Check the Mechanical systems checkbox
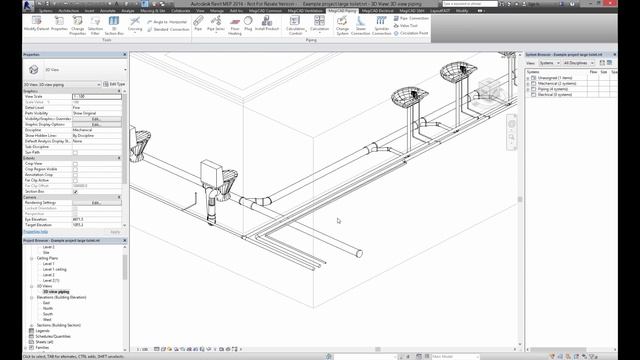The image size is (640, 360). (533, 83)
